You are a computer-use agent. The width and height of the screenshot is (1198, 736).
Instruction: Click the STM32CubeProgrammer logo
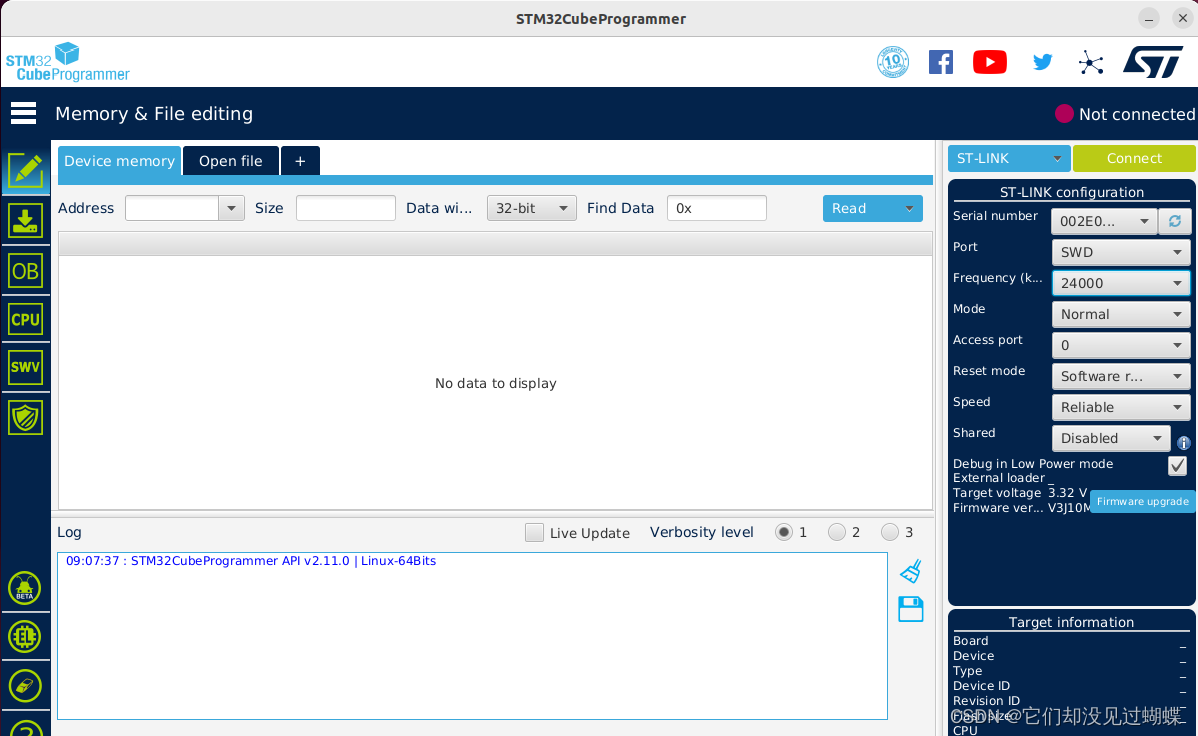click(67, 63)
